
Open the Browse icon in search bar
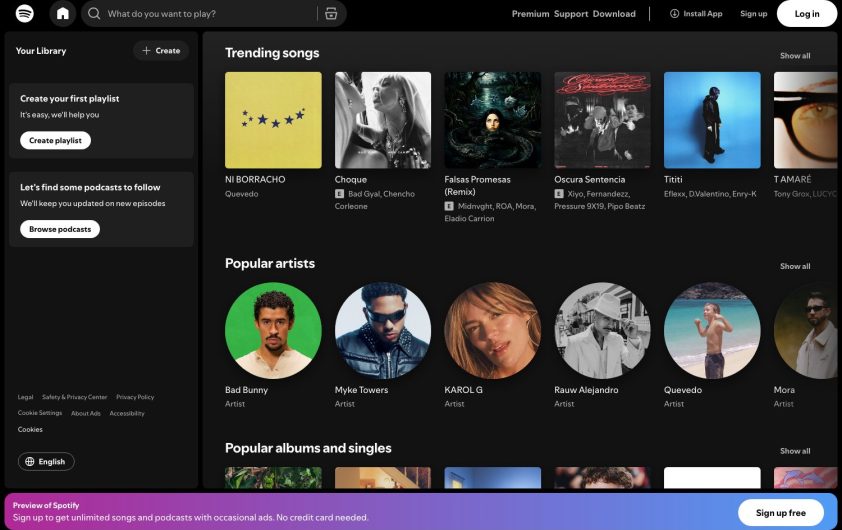point(331,14)
